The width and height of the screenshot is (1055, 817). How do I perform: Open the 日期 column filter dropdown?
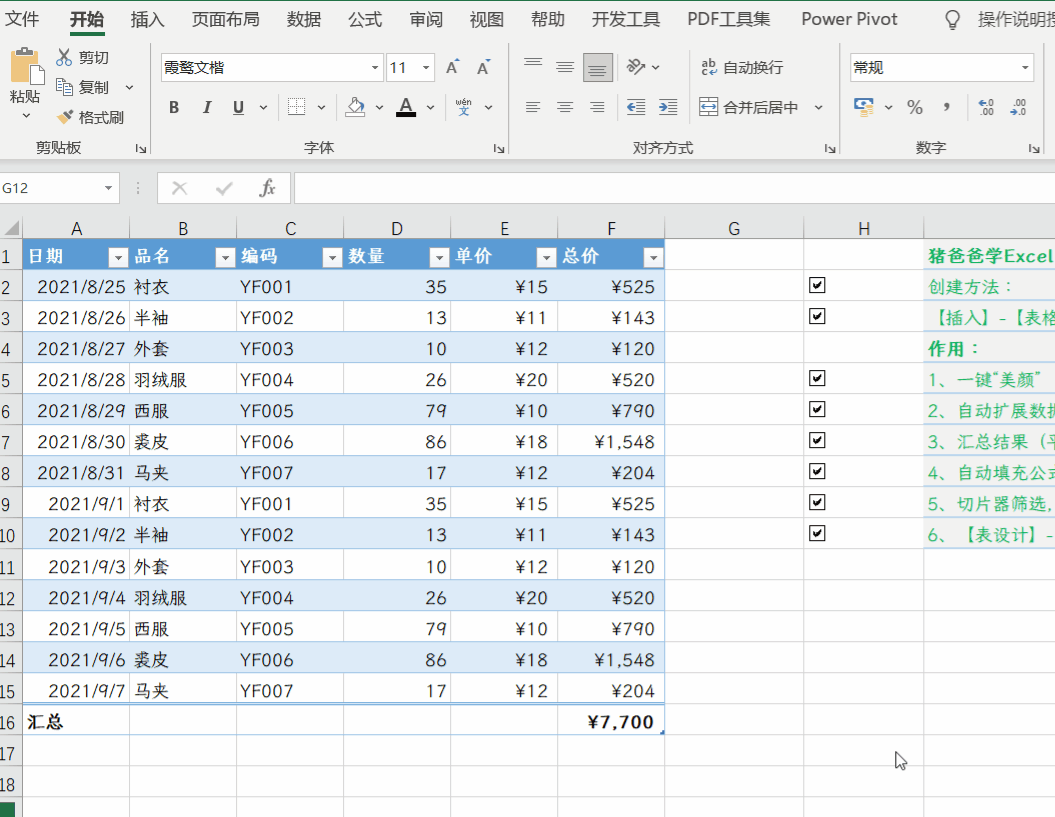(118, 257)
